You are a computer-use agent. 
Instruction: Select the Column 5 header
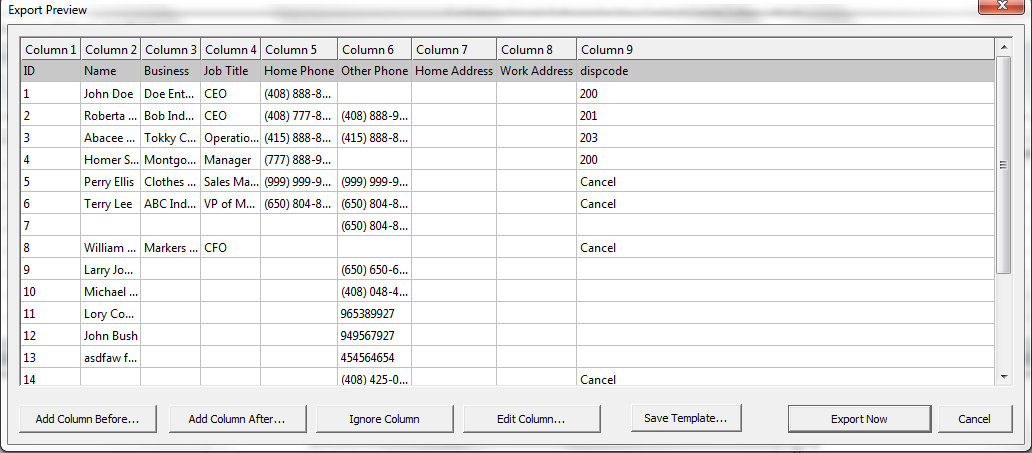(299, 49)
